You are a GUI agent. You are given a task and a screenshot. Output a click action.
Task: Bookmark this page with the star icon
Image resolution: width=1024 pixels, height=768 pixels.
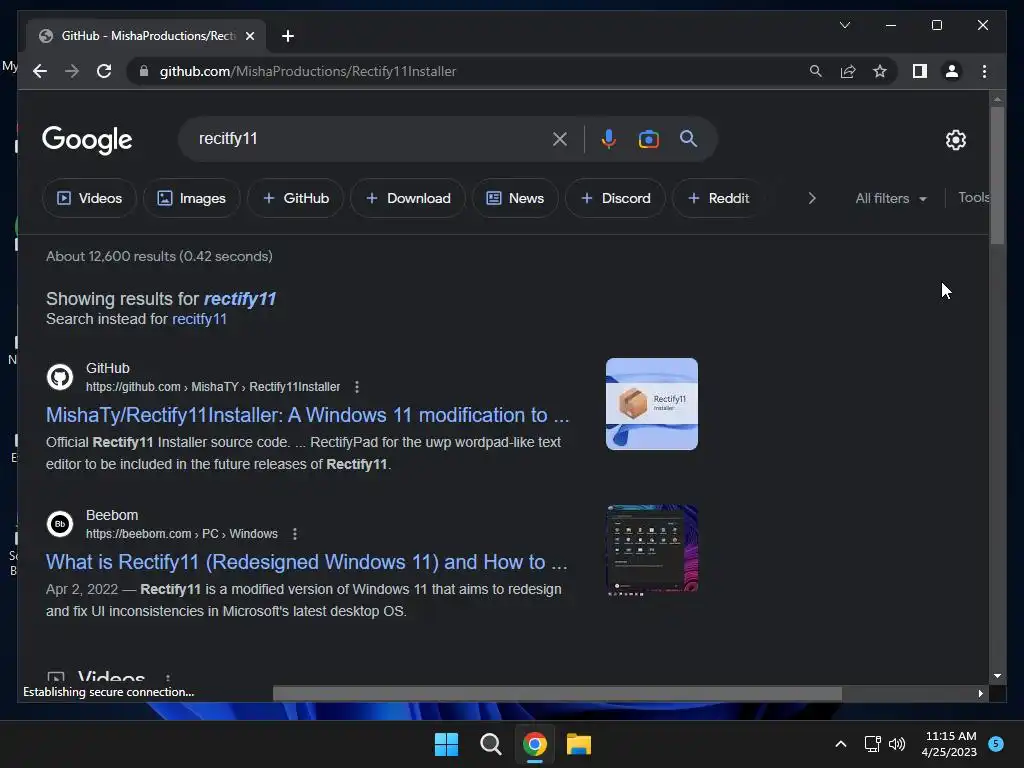click(880, 71)
